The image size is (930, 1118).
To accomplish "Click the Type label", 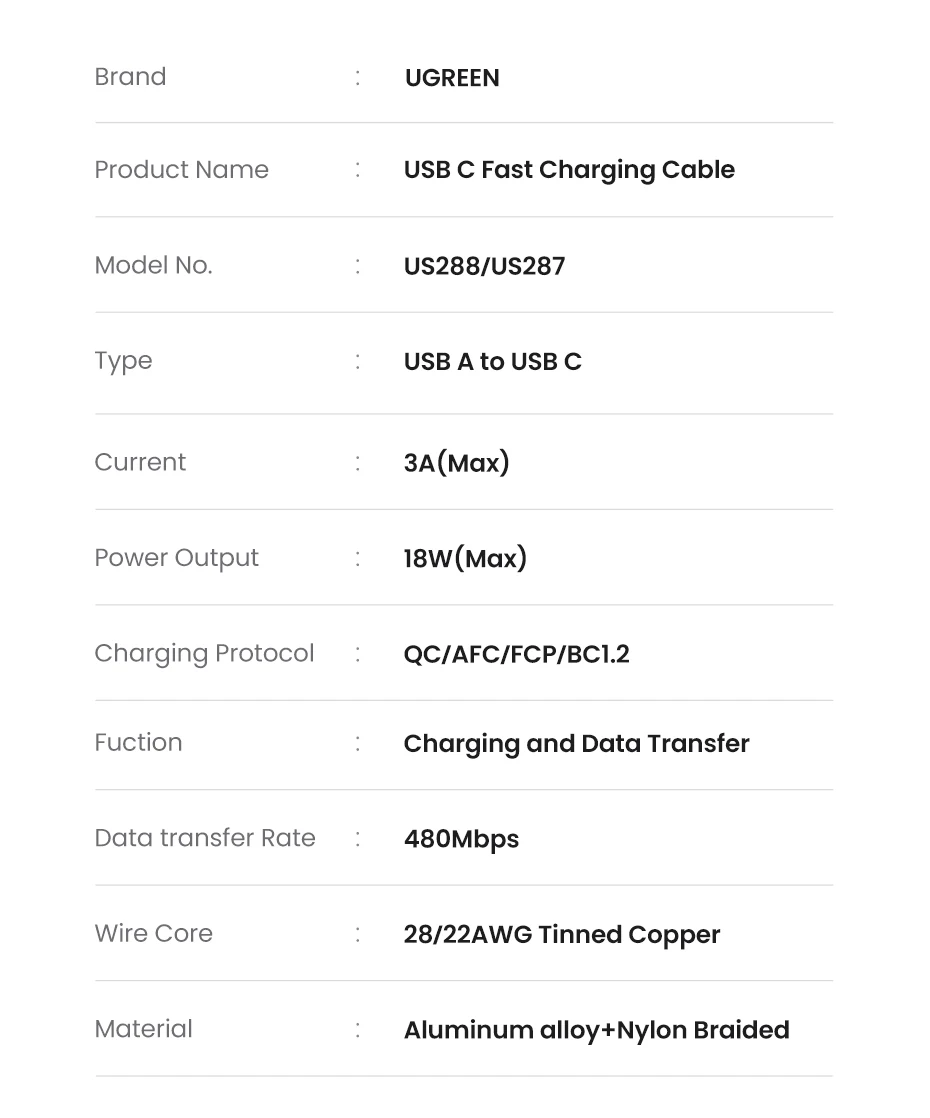I will (123, 361).
